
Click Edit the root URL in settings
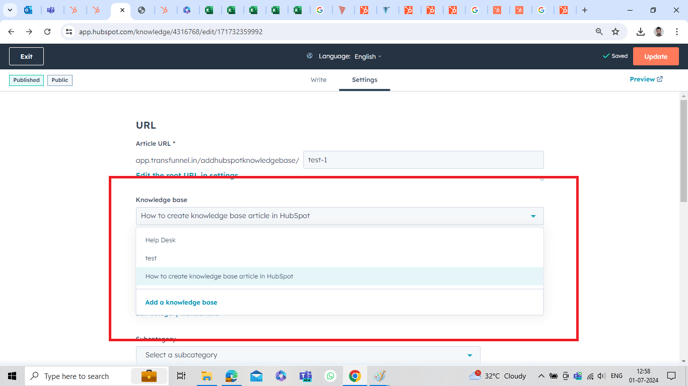click(x=187, y=175)
